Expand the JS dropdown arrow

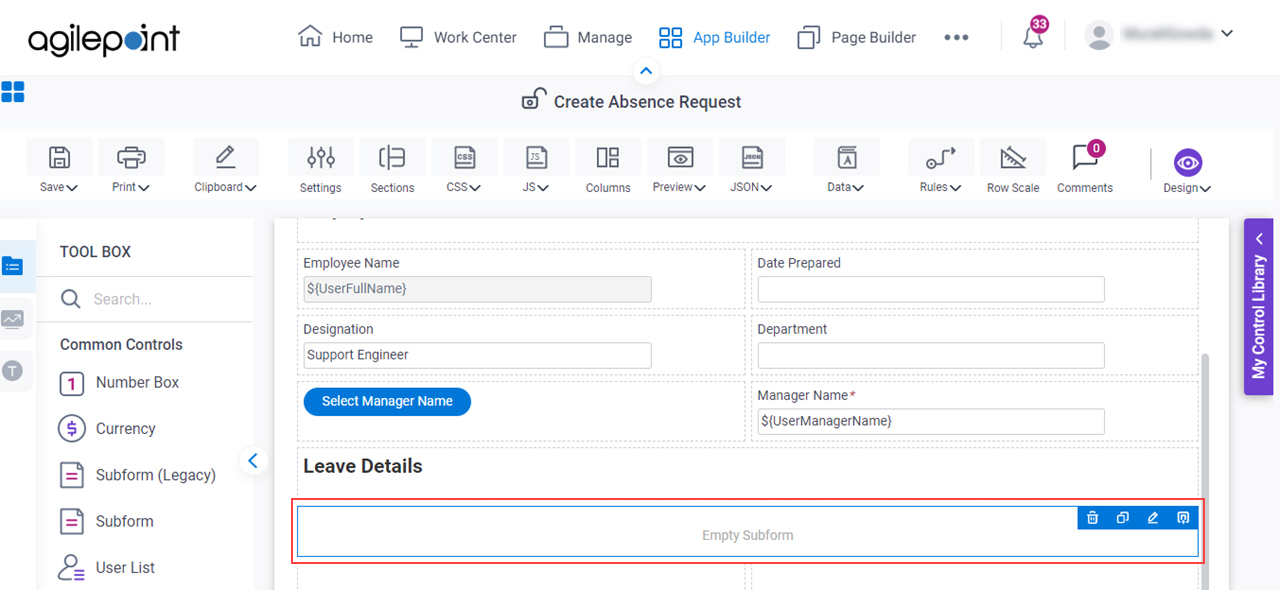click(543, 188)
